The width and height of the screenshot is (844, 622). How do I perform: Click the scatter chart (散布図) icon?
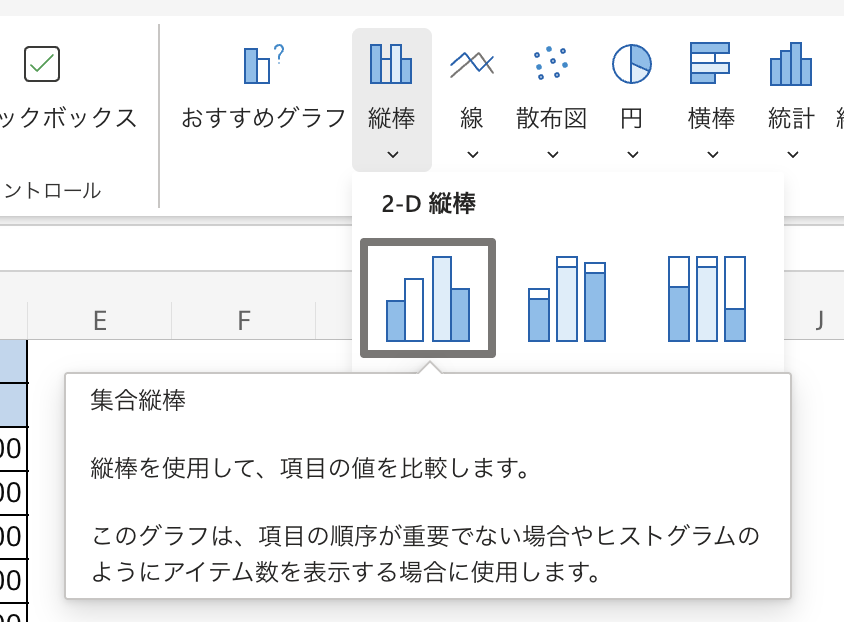pyautogui.click(x=551, y=64)
